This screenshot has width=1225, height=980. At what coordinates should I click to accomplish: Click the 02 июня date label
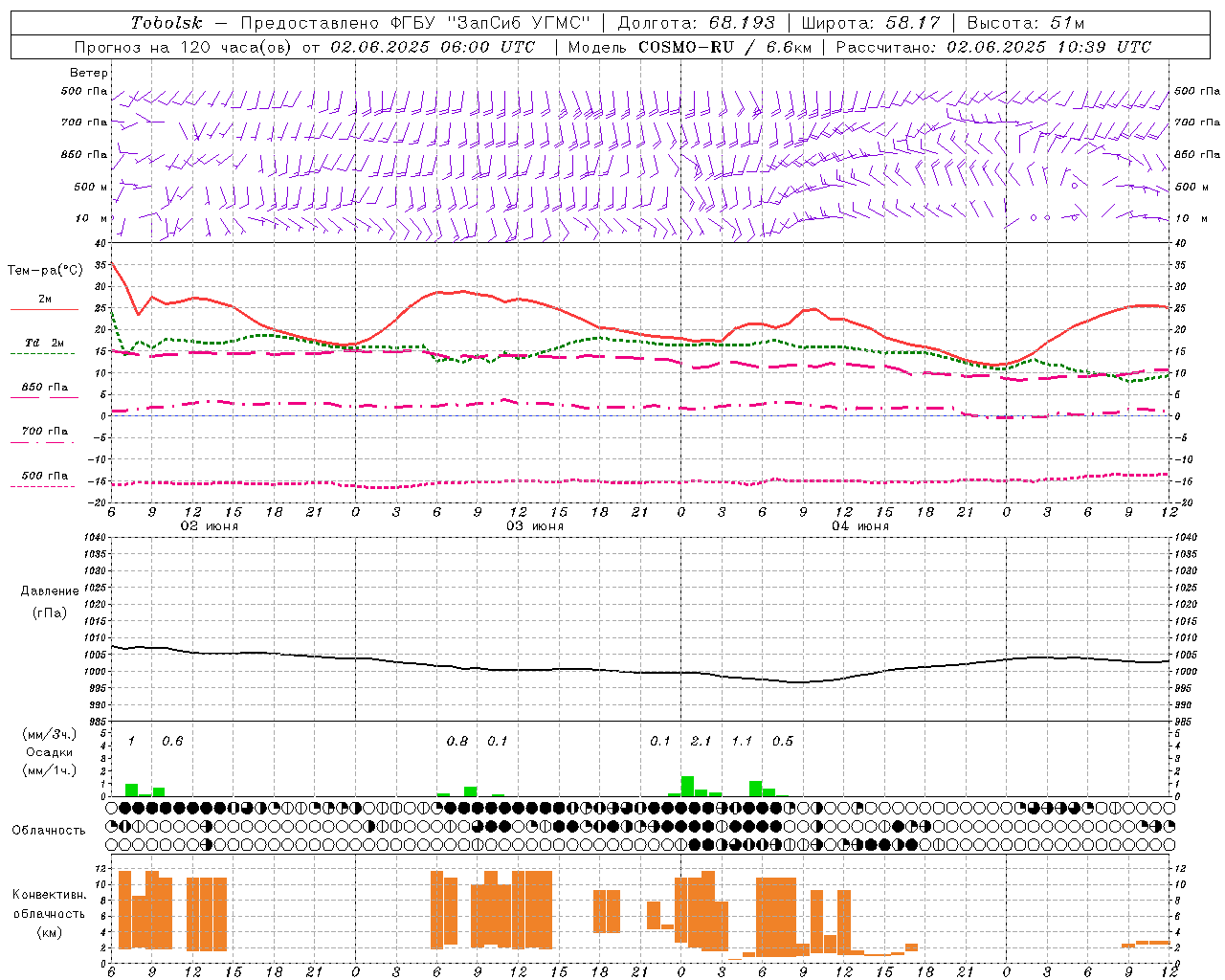(210, 526)
